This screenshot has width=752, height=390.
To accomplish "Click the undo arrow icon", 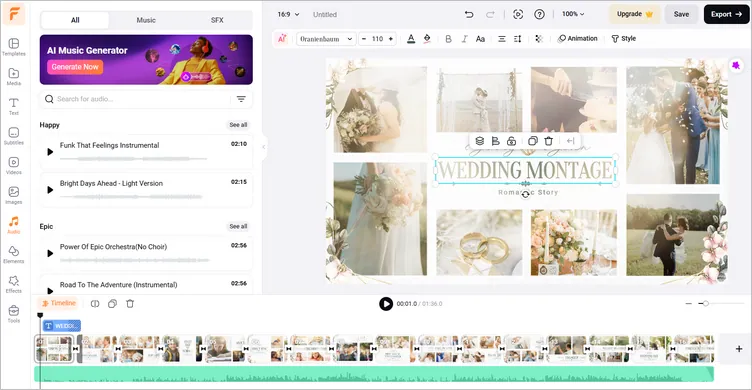I will click(469, 14).
